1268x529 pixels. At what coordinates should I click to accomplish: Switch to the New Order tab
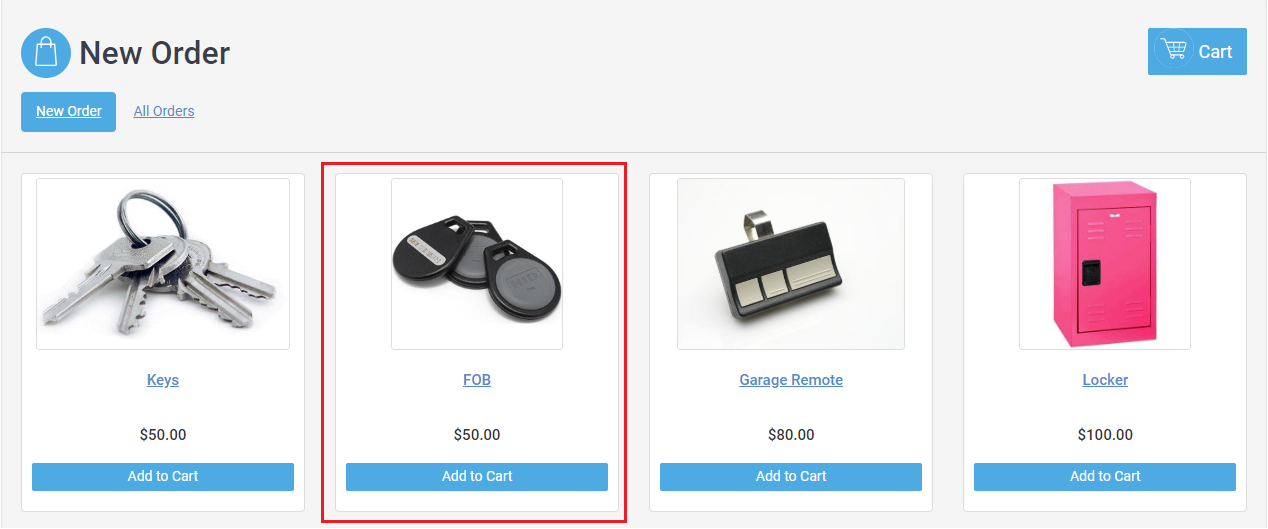pos(69,111)
